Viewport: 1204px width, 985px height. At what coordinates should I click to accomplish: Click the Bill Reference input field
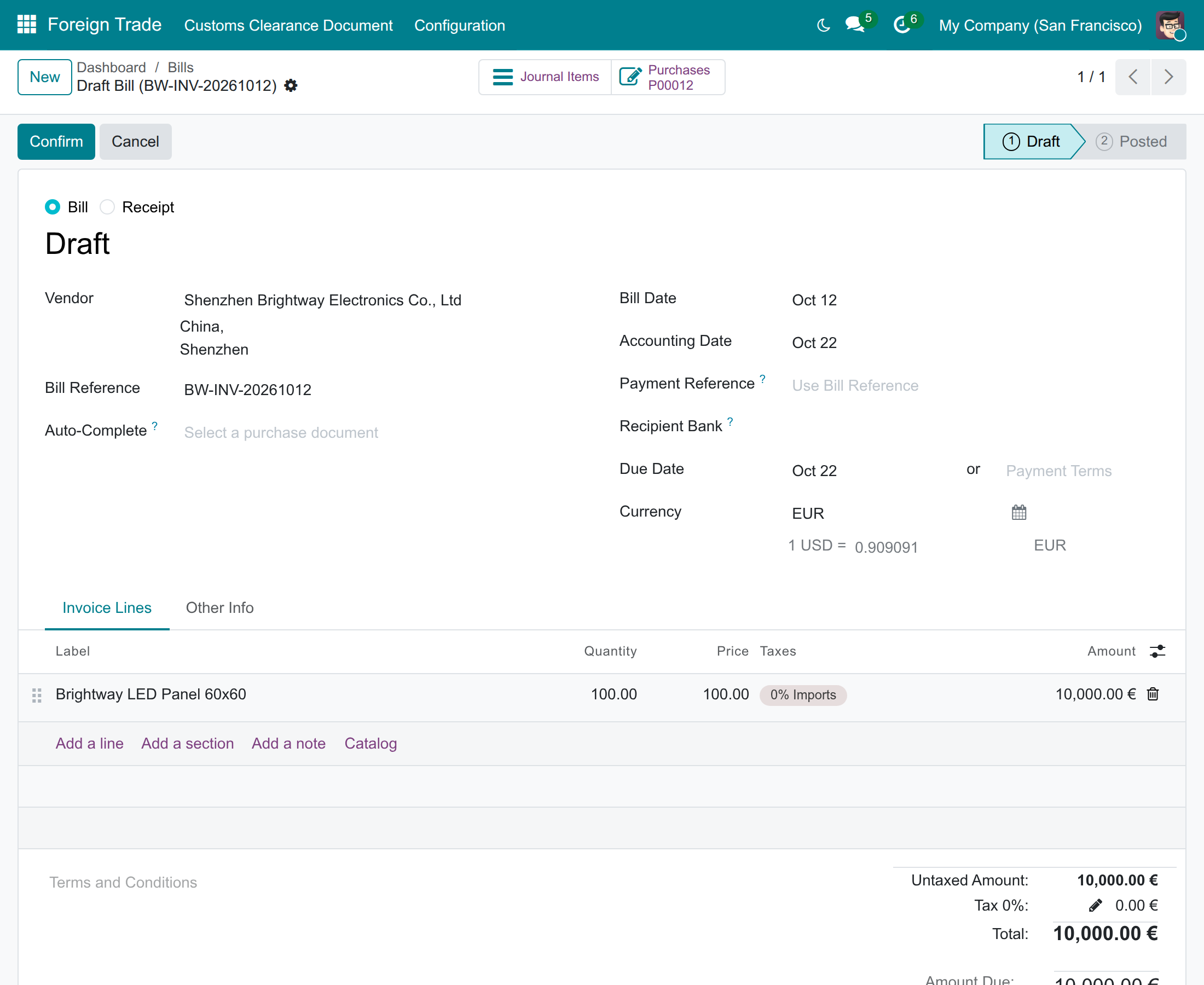click(374, 390)
